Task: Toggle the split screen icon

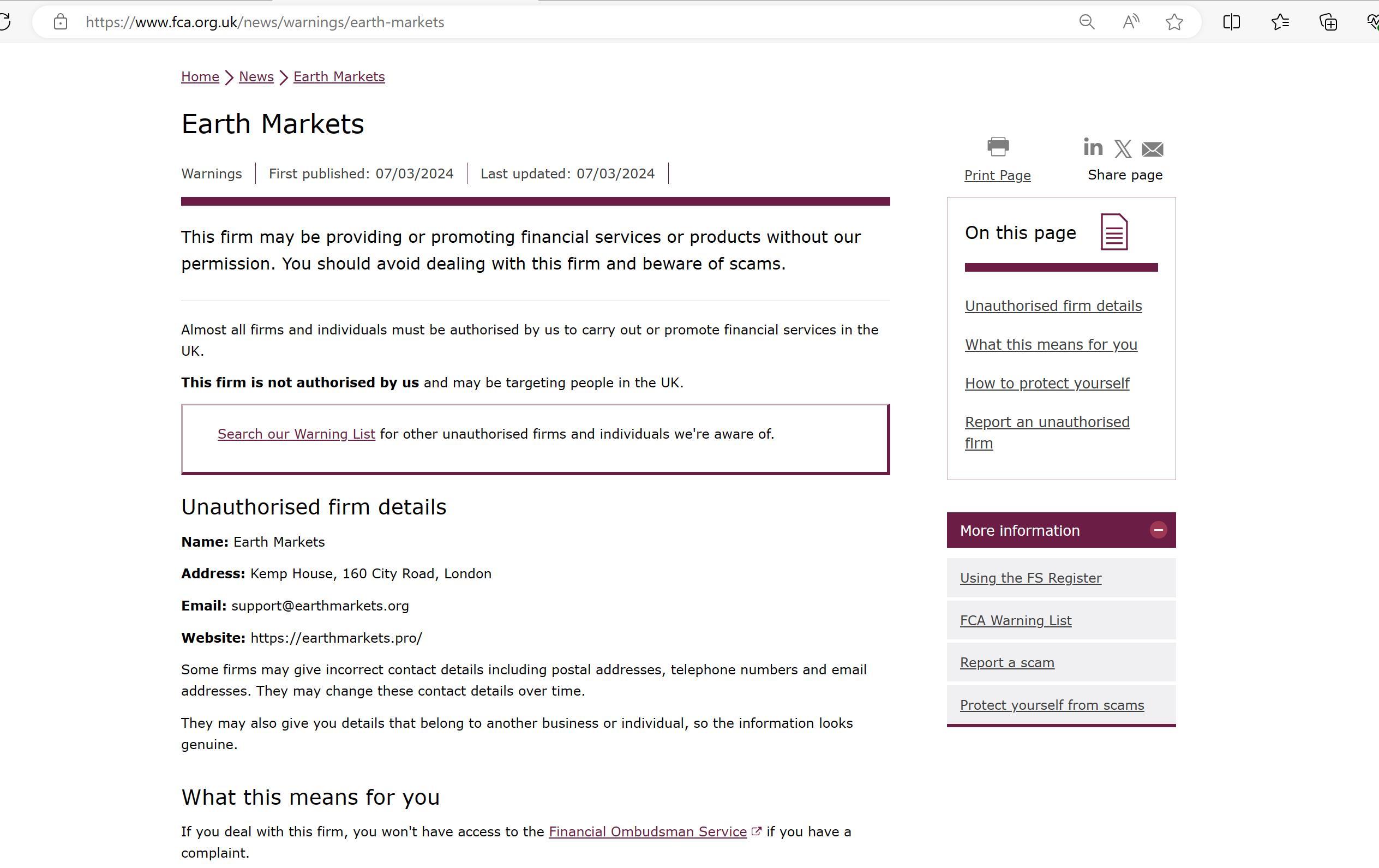Action: 1231,22
